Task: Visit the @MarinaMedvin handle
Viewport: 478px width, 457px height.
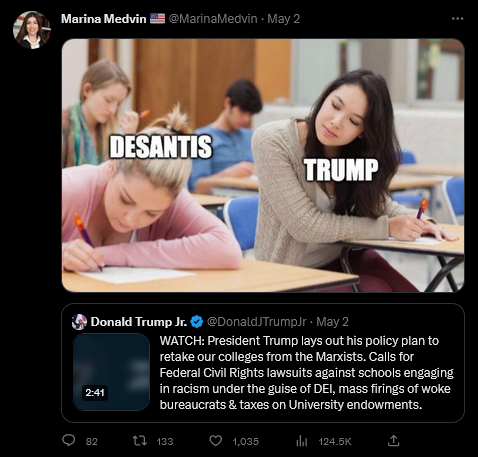Action: 213,19
